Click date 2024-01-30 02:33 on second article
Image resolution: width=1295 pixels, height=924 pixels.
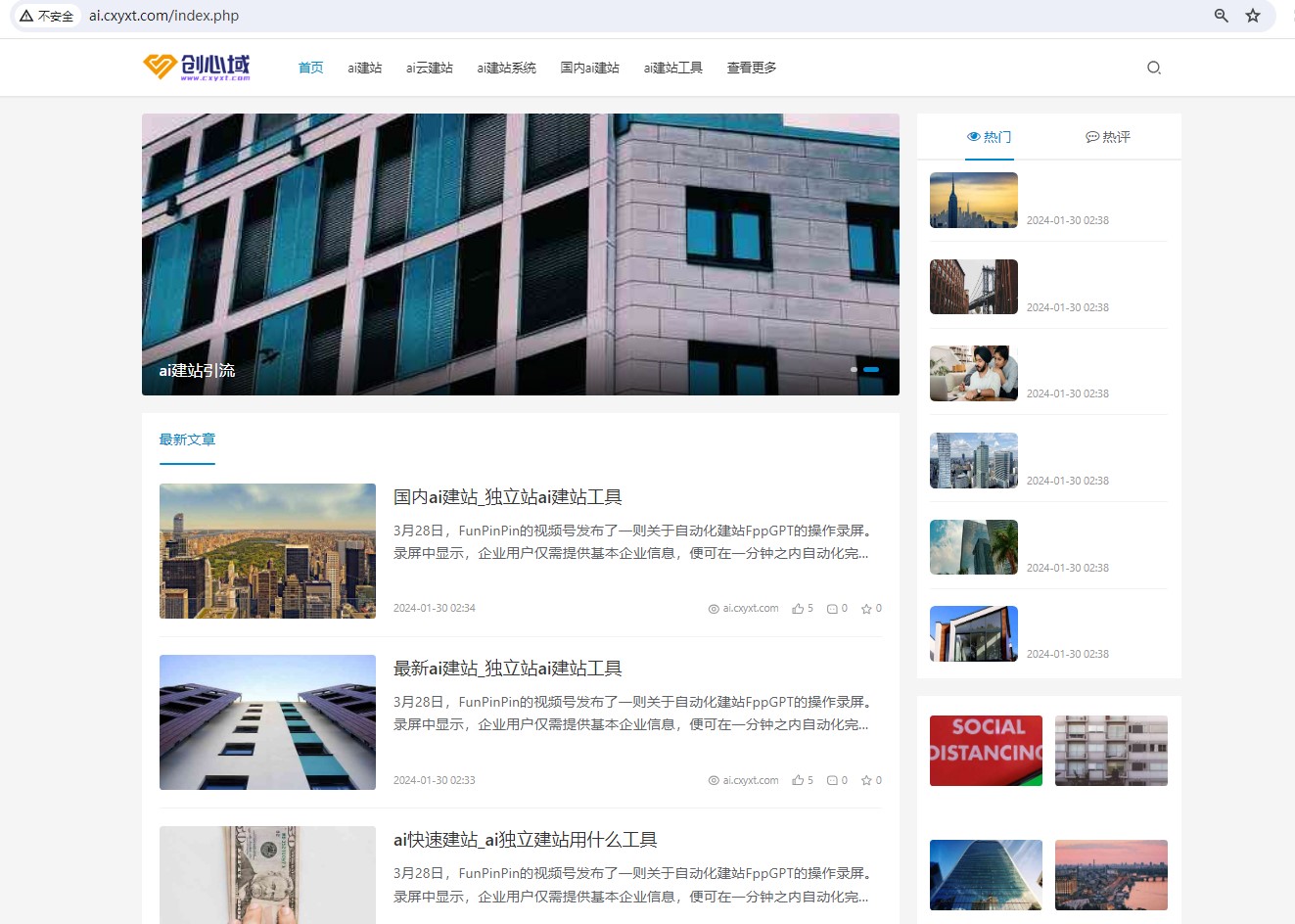click(x=435, y=780)
